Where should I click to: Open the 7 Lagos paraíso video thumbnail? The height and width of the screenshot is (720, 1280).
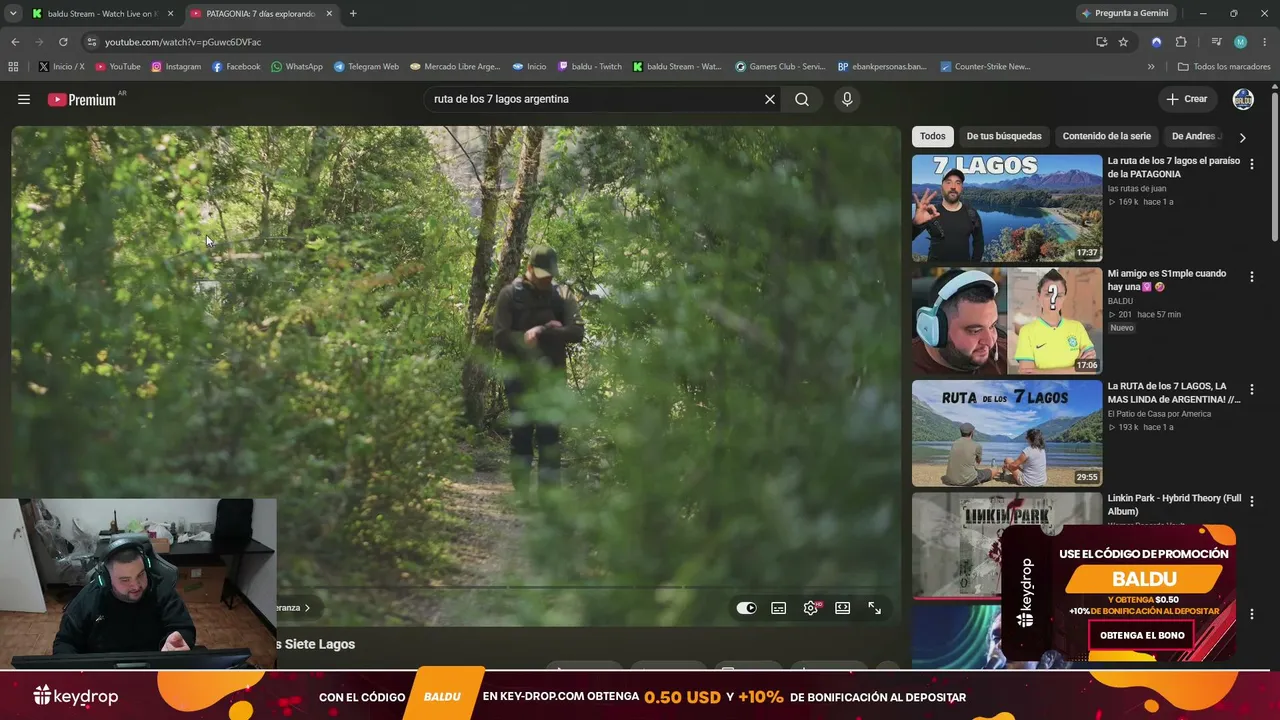(1007, 208)
